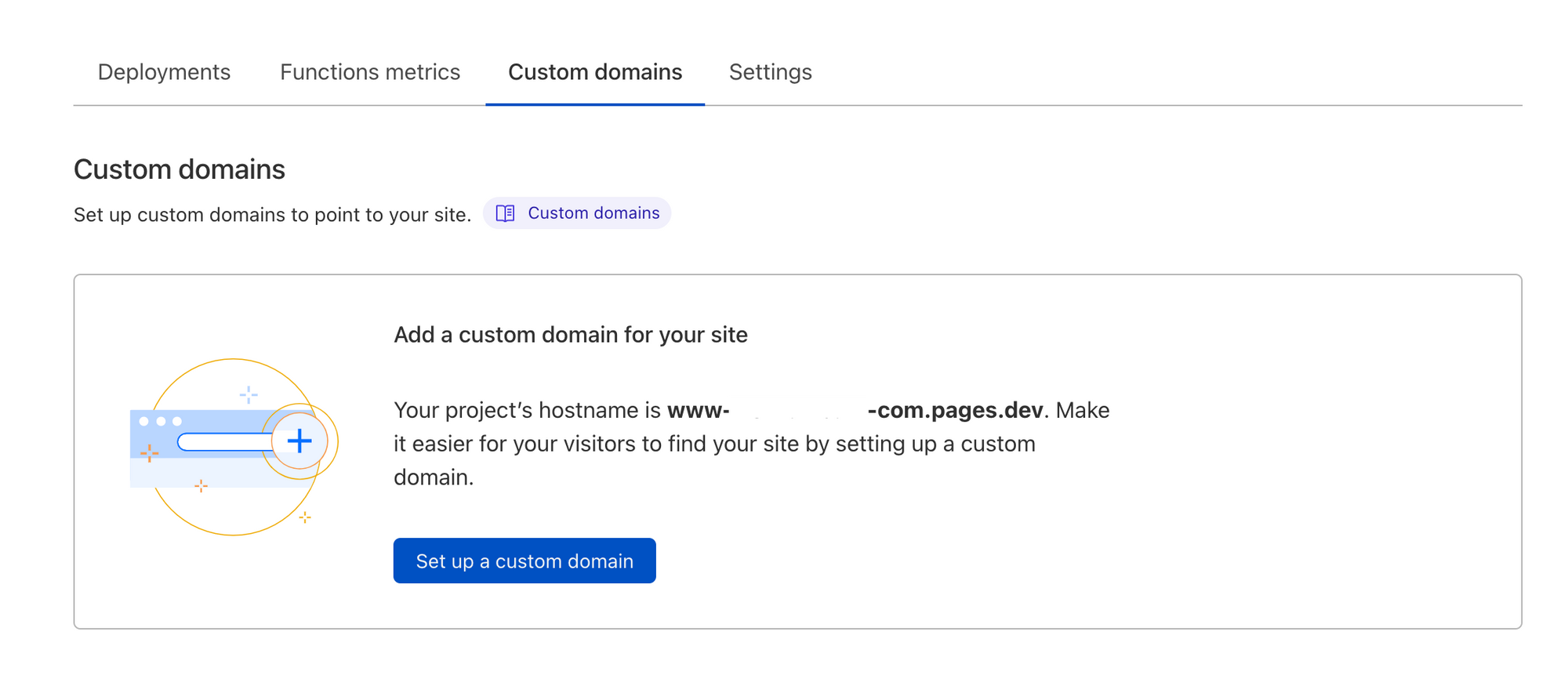Open the Deployments tab
The image size is (1568, 686).
click(x=164, y=72)
